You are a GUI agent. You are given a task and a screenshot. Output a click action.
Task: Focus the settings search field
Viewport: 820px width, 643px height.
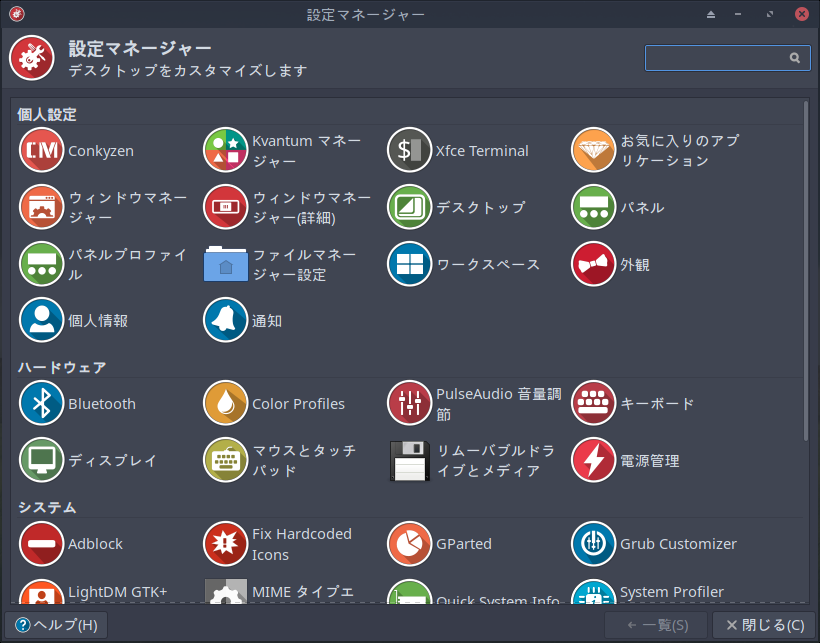(727, 58)
